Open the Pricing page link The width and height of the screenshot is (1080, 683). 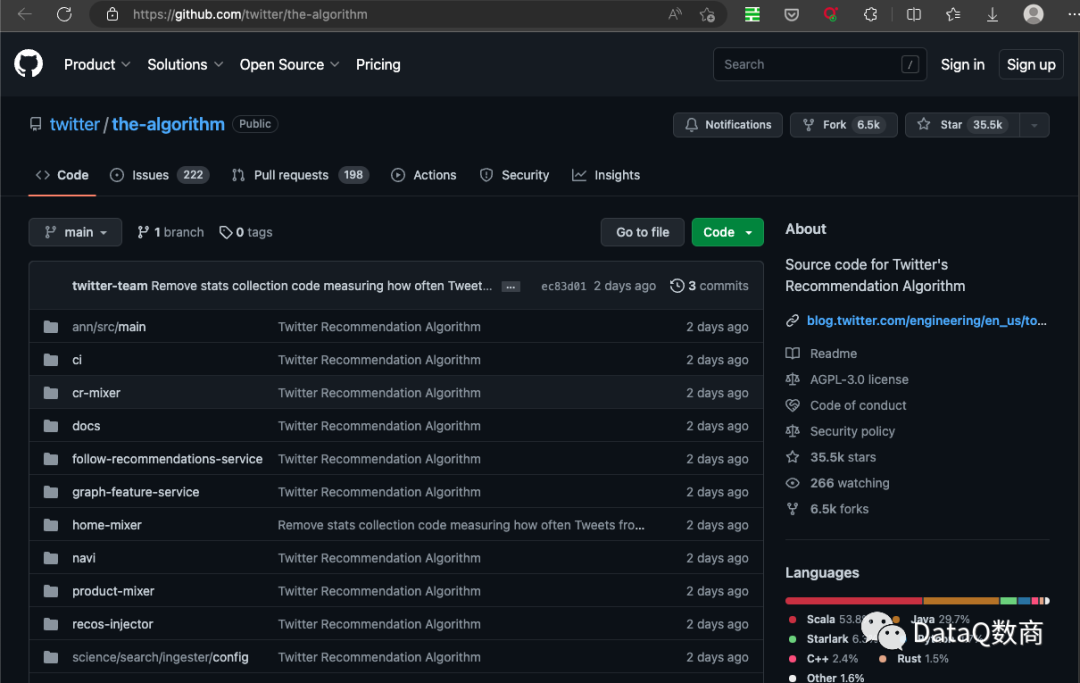point(378,65)
